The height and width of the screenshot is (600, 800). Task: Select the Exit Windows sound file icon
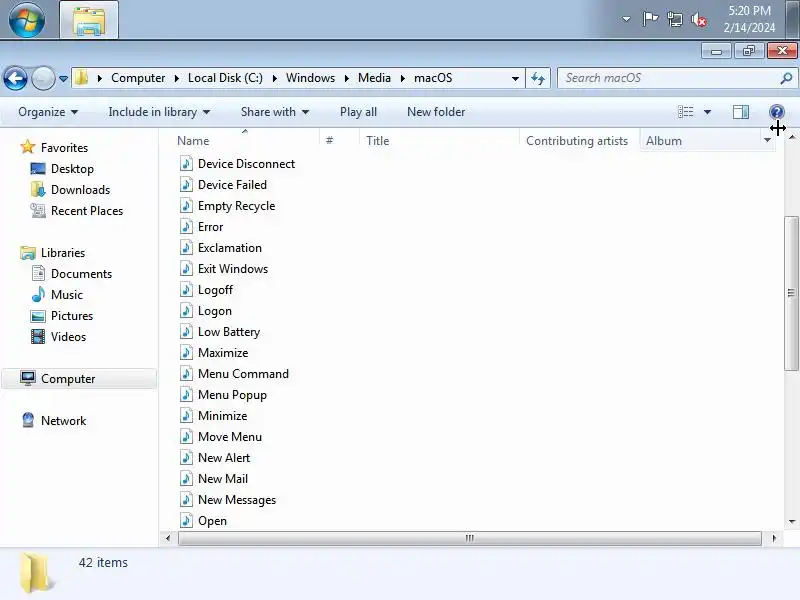pyautogui.click(x=186, y=268)
